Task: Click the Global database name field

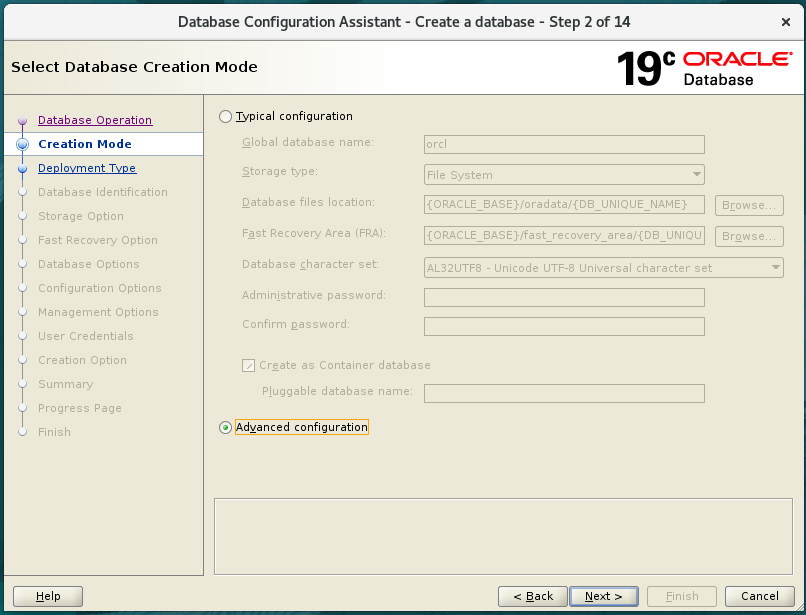Action: (564, 144)
